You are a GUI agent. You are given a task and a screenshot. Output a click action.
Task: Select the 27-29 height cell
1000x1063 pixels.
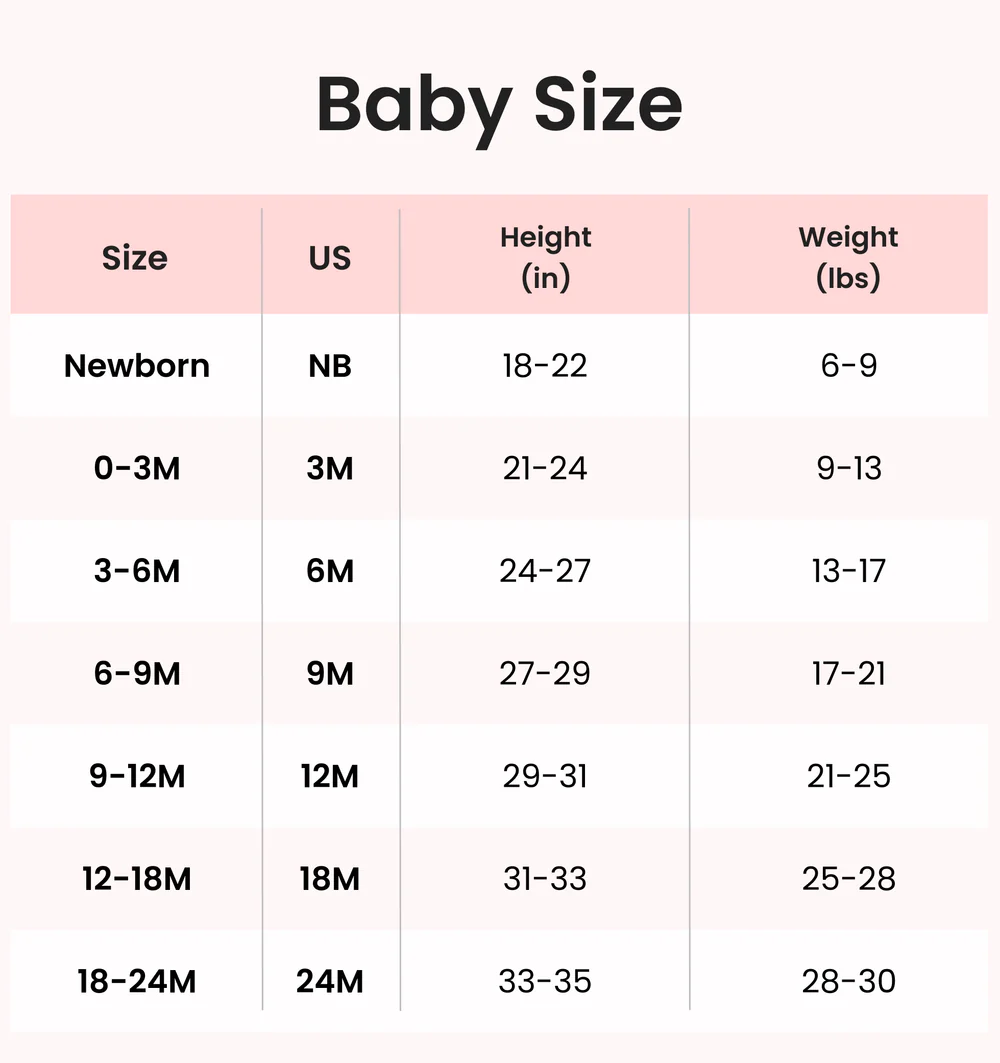(545, 674)
